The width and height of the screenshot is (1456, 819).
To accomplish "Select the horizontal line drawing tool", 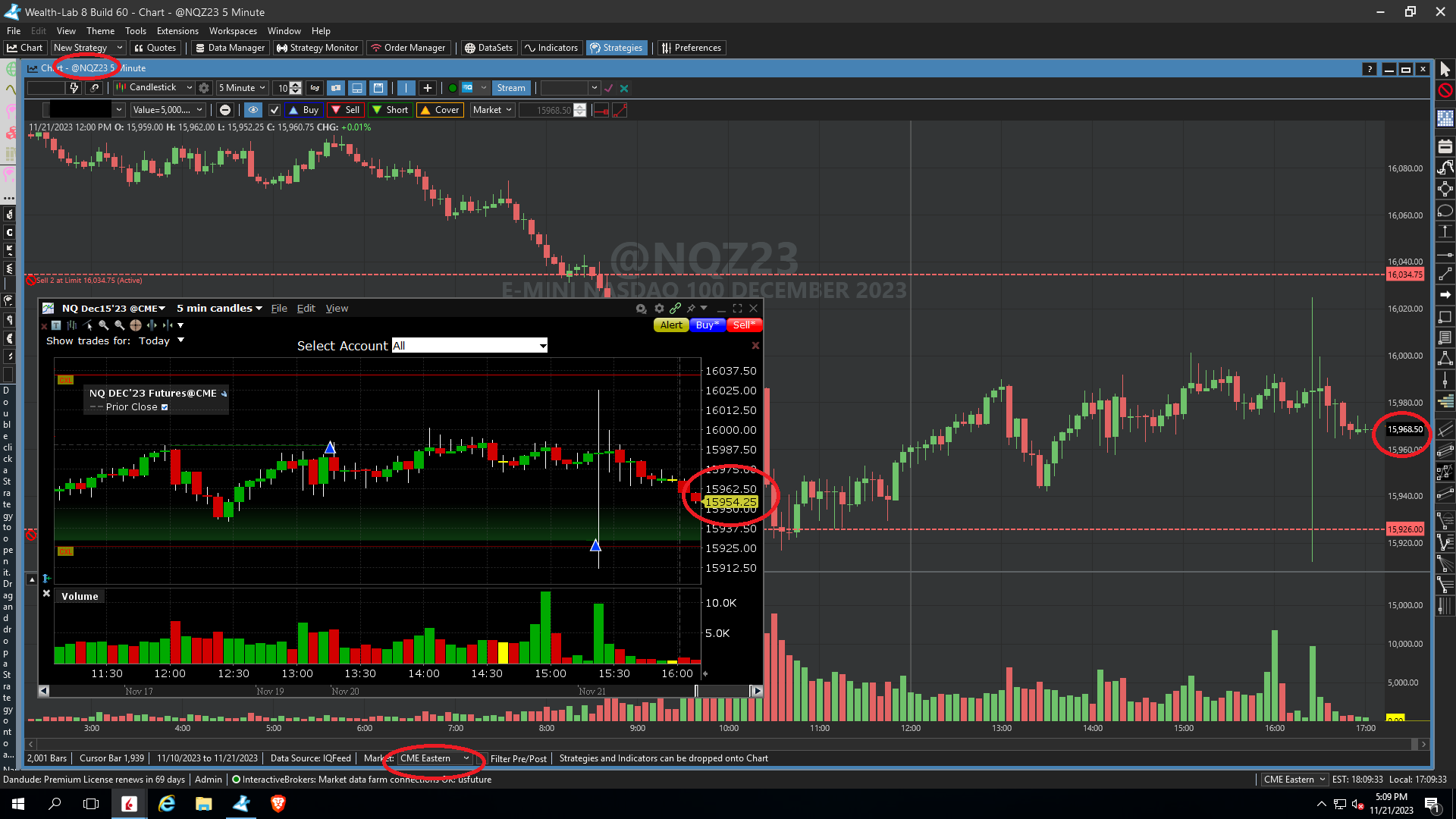I will click(x=1445, y=253).
